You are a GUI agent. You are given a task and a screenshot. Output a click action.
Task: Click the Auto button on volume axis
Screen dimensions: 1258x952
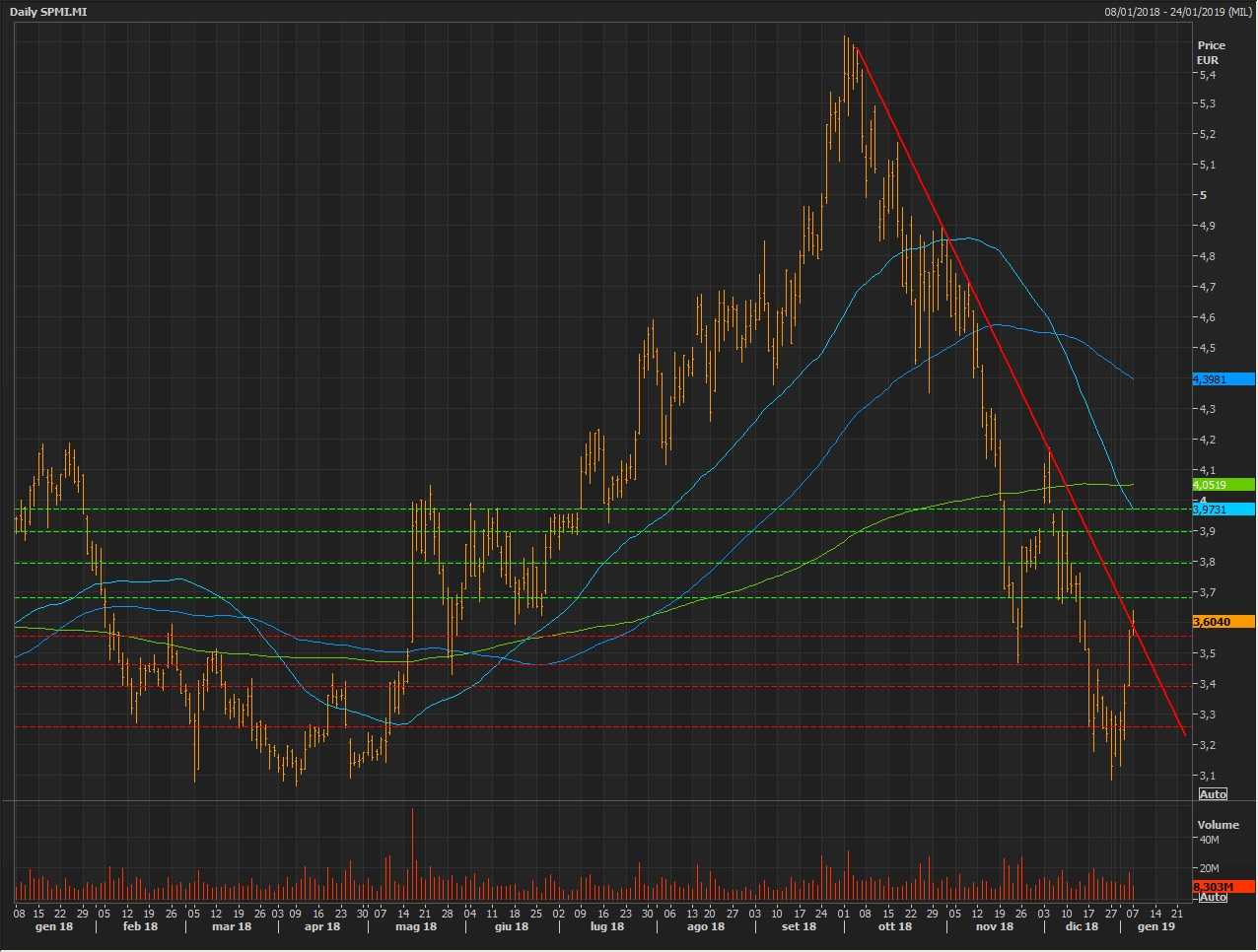pos(1213,897)
